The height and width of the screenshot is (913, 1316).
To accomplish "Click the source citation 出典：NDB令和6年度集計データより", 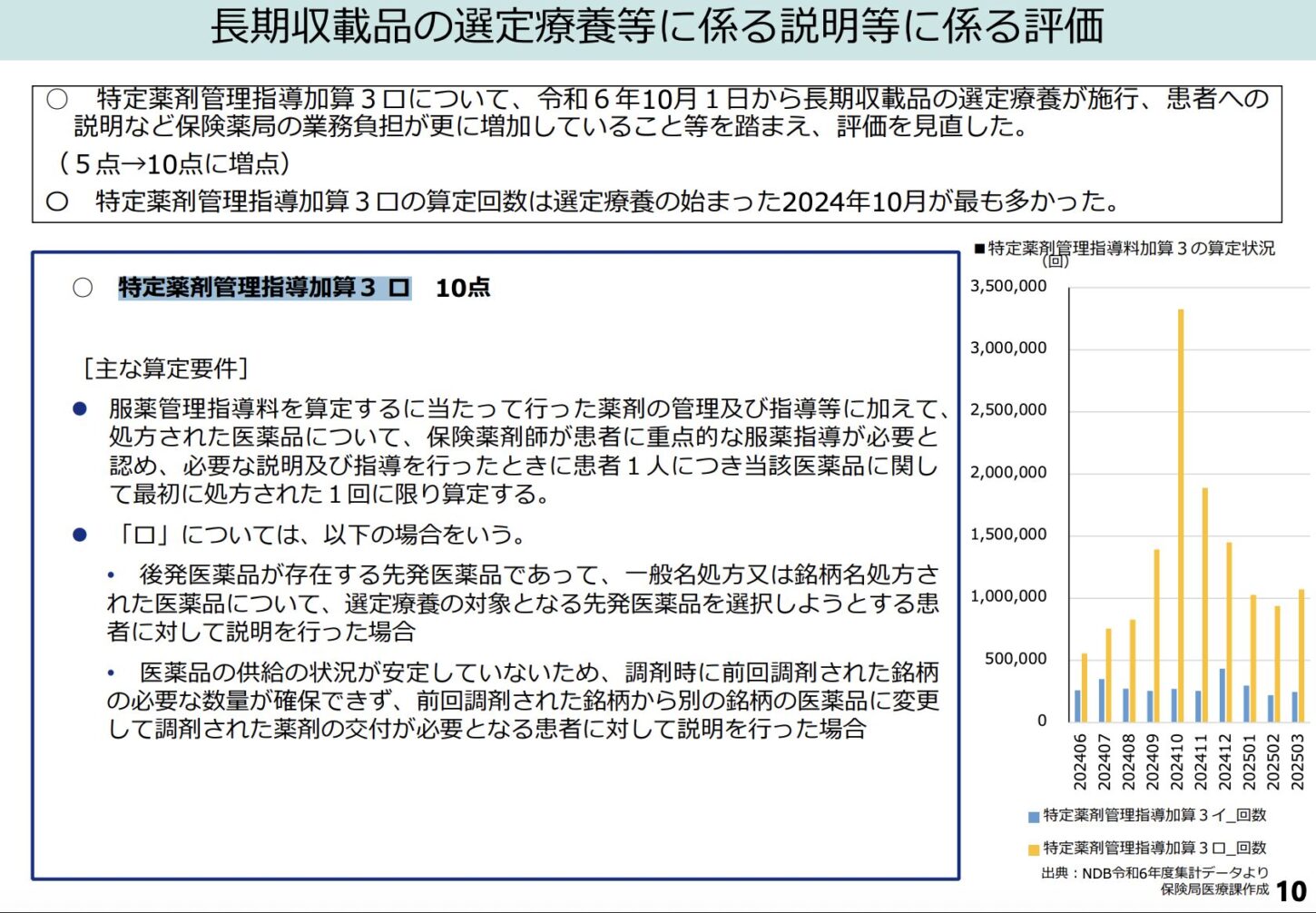I will tap(1154, 873).
